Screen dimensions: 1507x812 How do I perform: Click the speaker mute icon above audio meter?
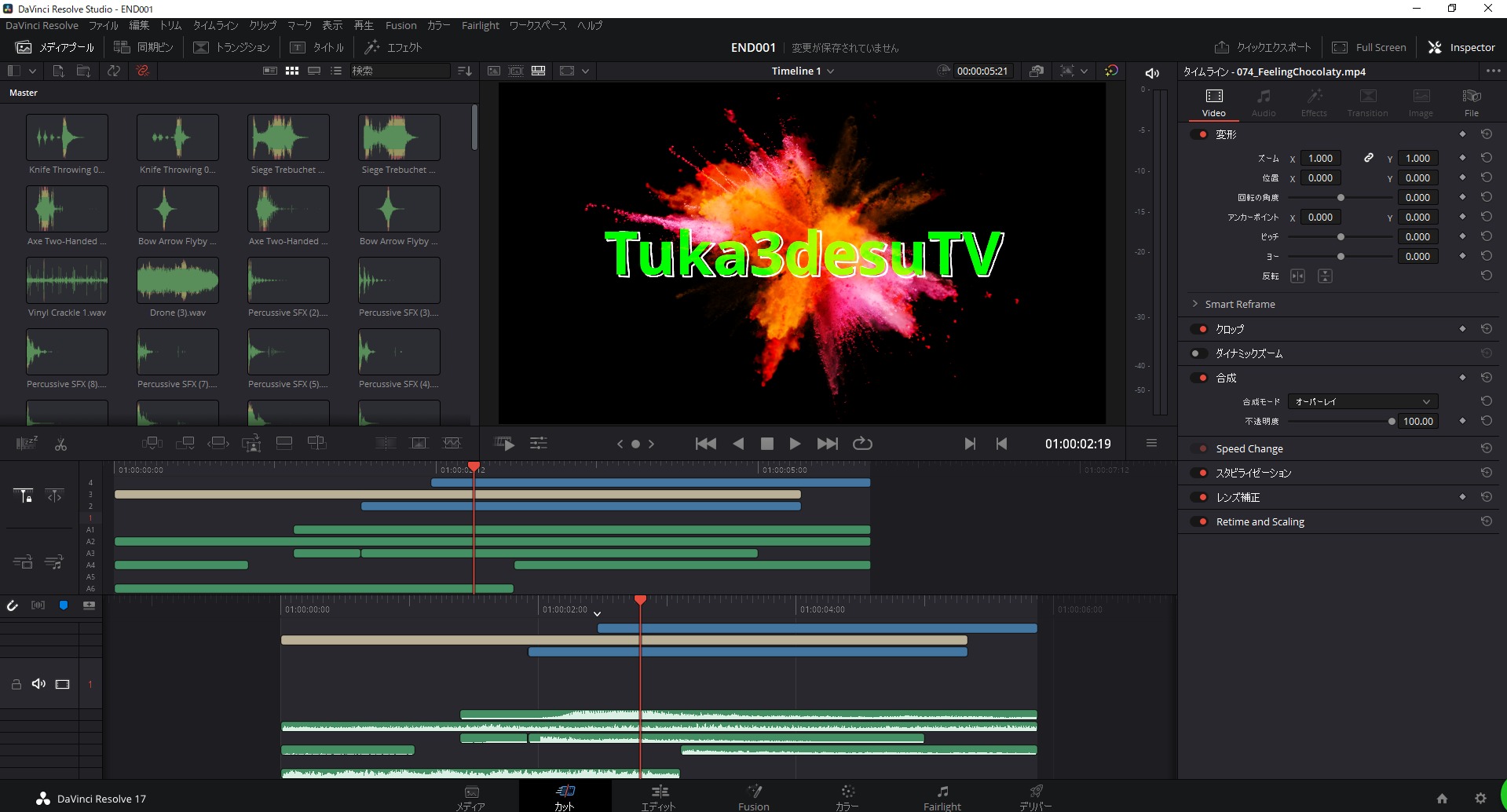[x=1152, y=73]
